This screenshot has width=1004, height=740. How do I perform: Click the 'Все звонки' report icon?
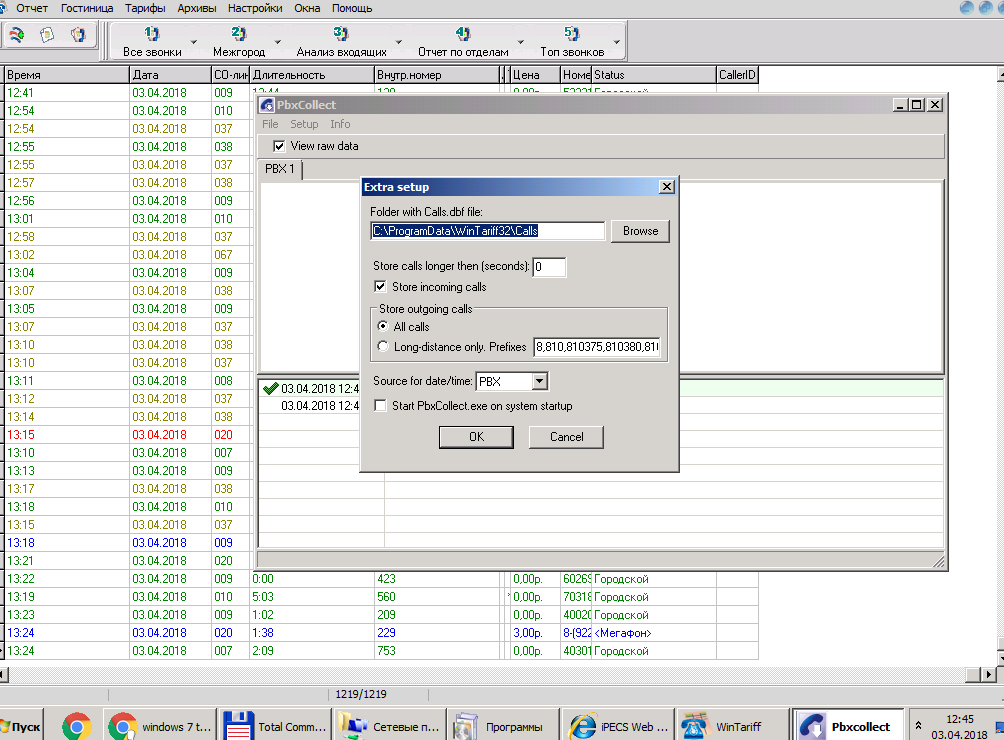[x=152, y=35]
